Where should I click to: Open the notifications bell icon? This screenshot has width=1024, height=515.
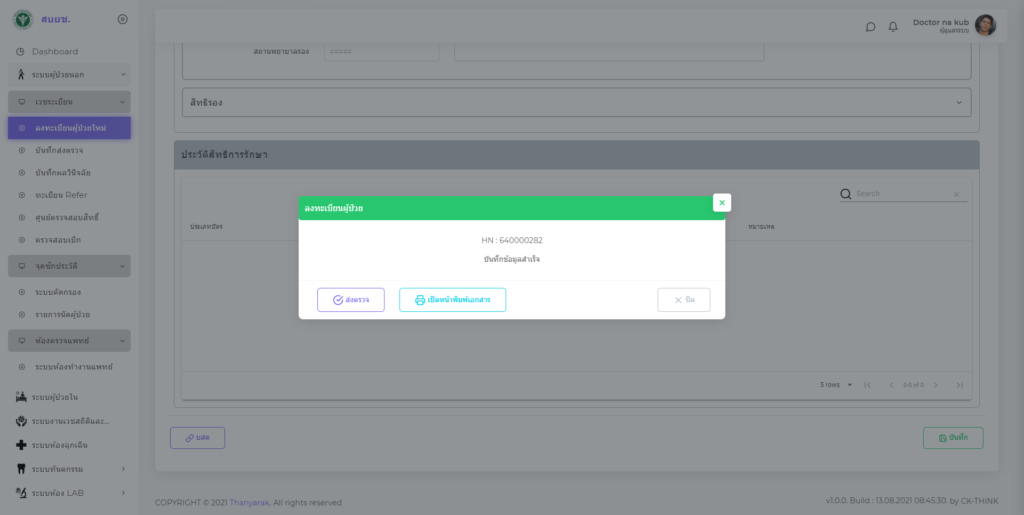point(893,27)
